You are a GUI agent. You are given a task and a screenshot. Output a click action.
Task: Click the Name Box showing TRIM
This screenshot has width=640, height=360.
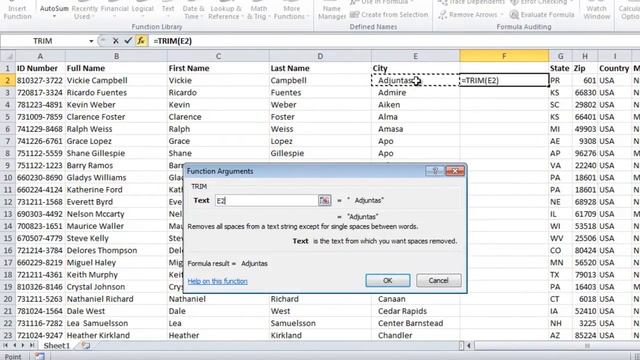(43, 41)
